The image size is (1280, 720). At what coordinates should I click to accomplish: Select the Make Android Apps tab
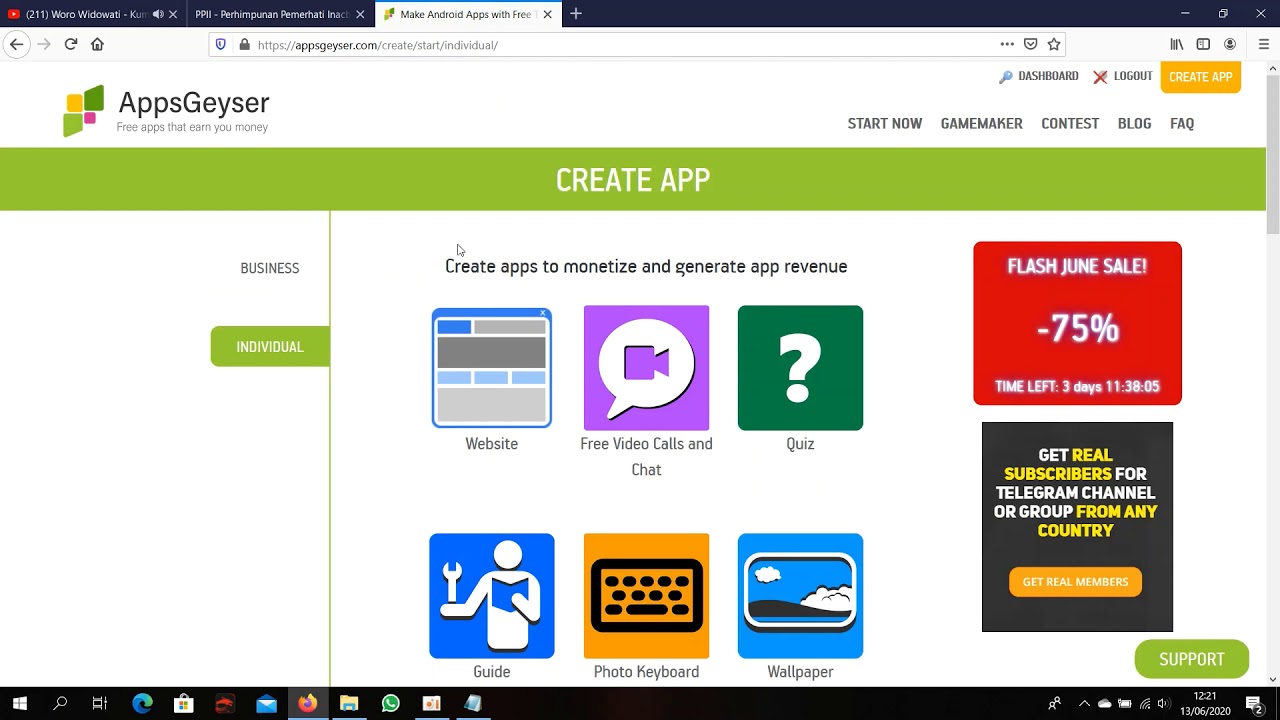(x=466, y=14)
